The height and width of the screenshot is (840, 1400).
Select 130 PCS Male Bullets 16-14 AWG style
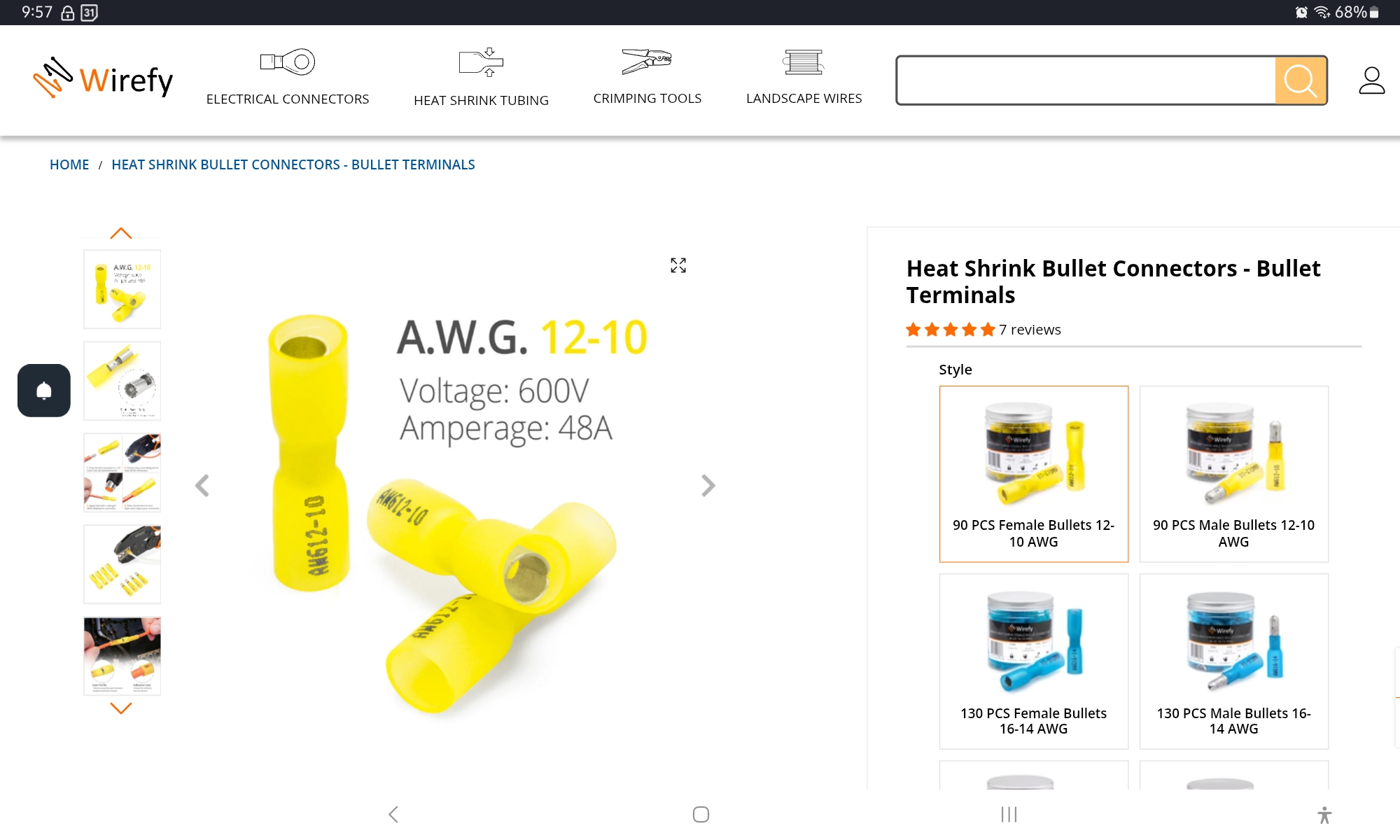pos(1233,661)
